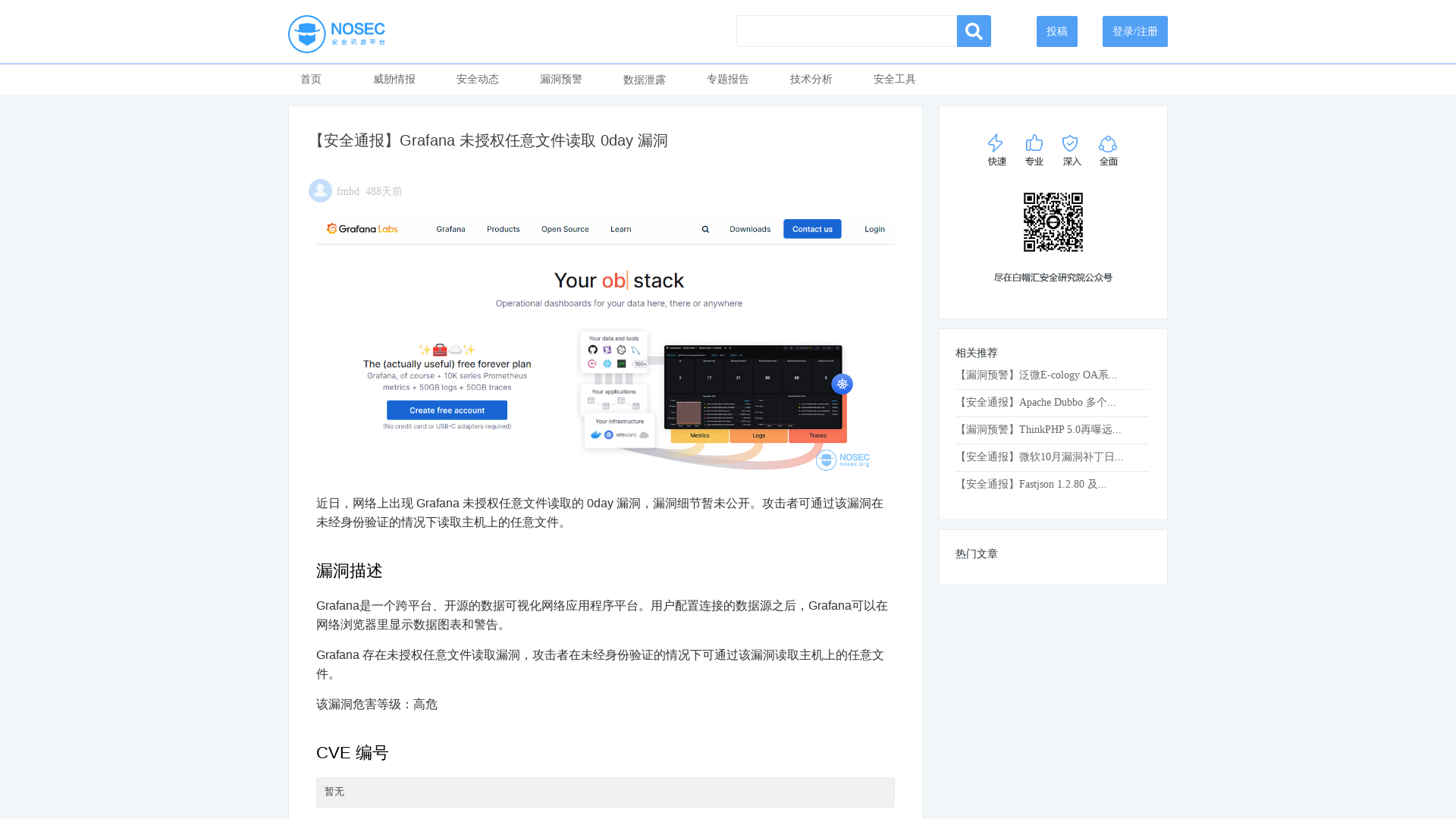Click the 尽在白帽汇安全研究院公众号 caption

[x=1053, y=278]
